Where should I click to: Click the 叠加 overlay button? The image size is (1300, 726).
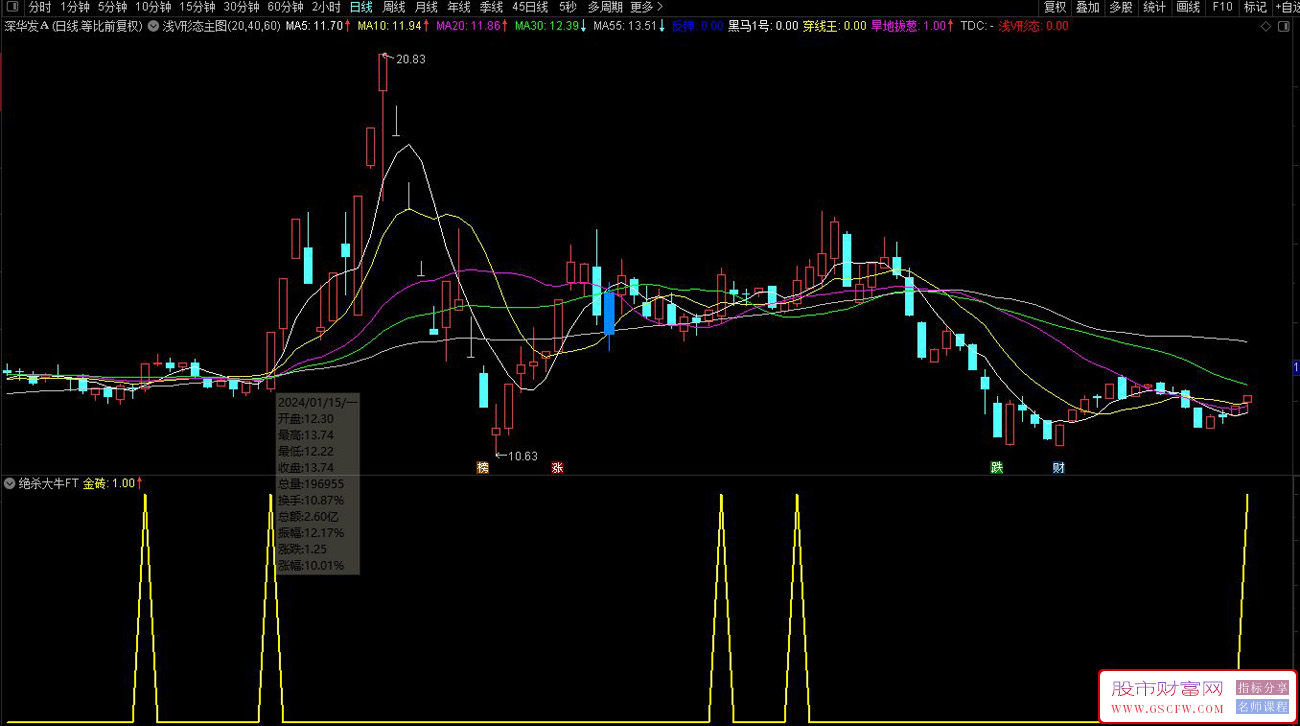[x=1088, y=7]
